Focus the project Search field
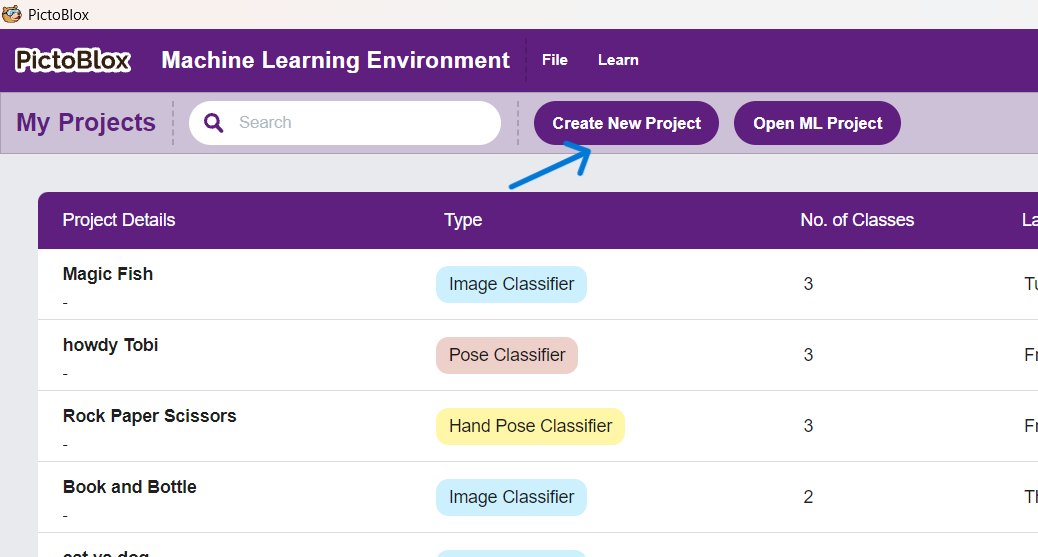This screenshot has width=1038, height=557. [x=345, y=123]
